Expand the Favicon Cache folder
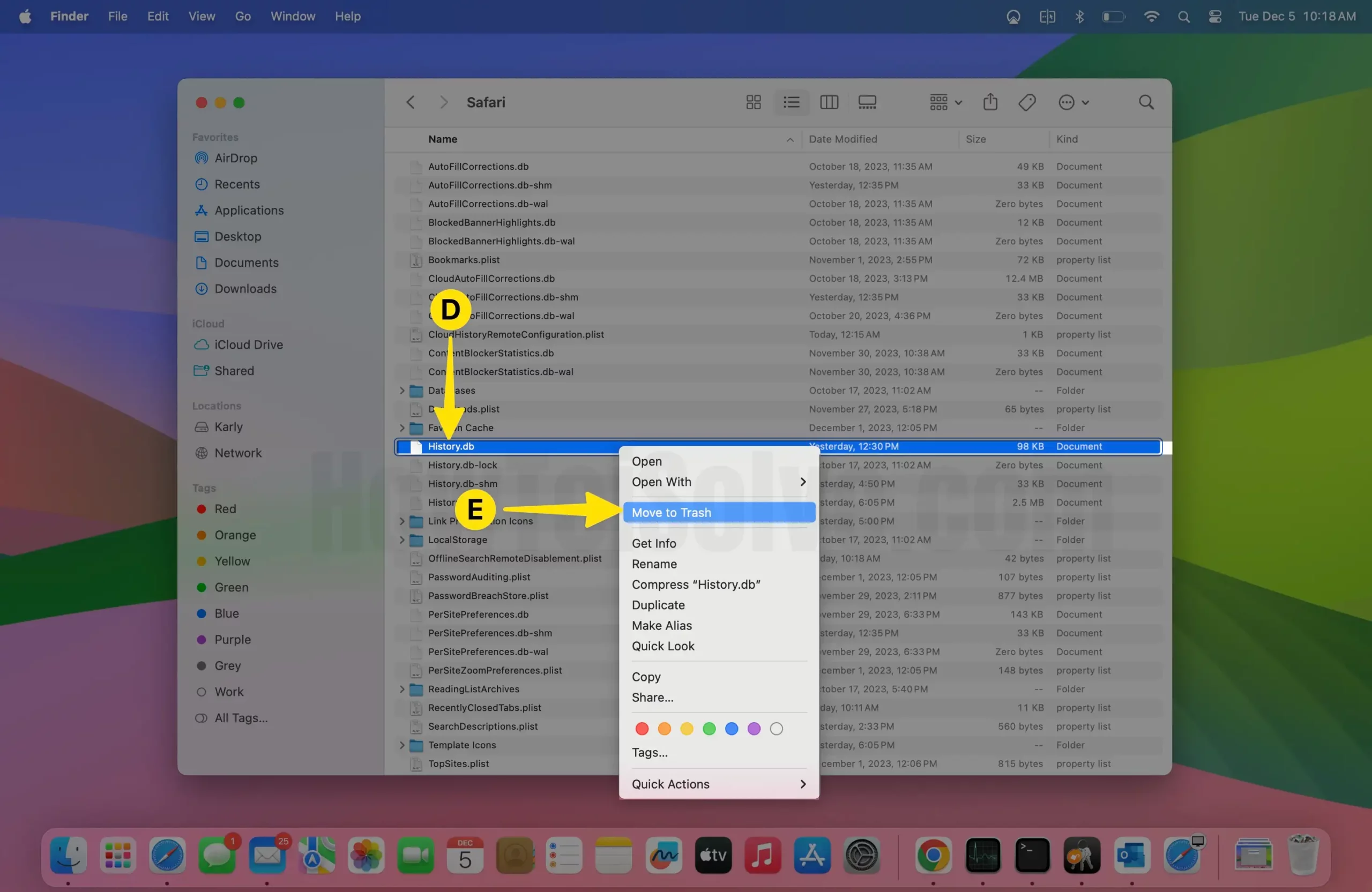Image resolution: width=1372 pixels, height=892 pixels. pos(402,428)
